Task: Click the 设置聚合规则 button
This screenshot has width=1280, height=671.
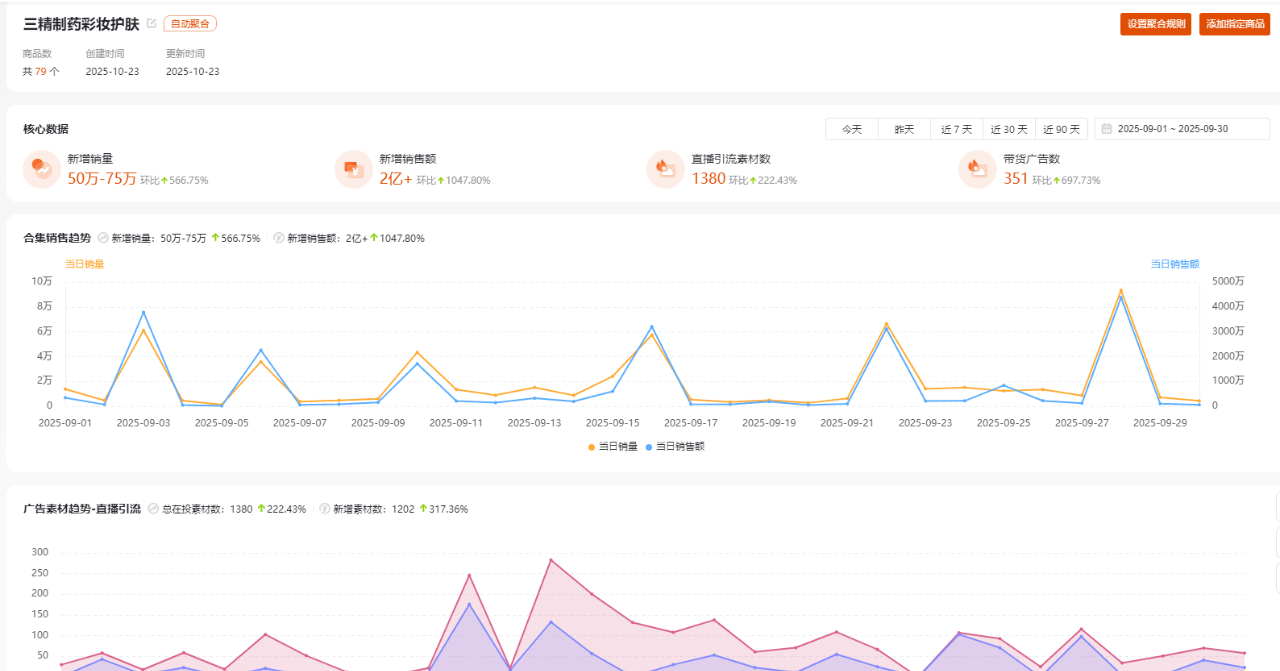Action: coord(1155,24)
